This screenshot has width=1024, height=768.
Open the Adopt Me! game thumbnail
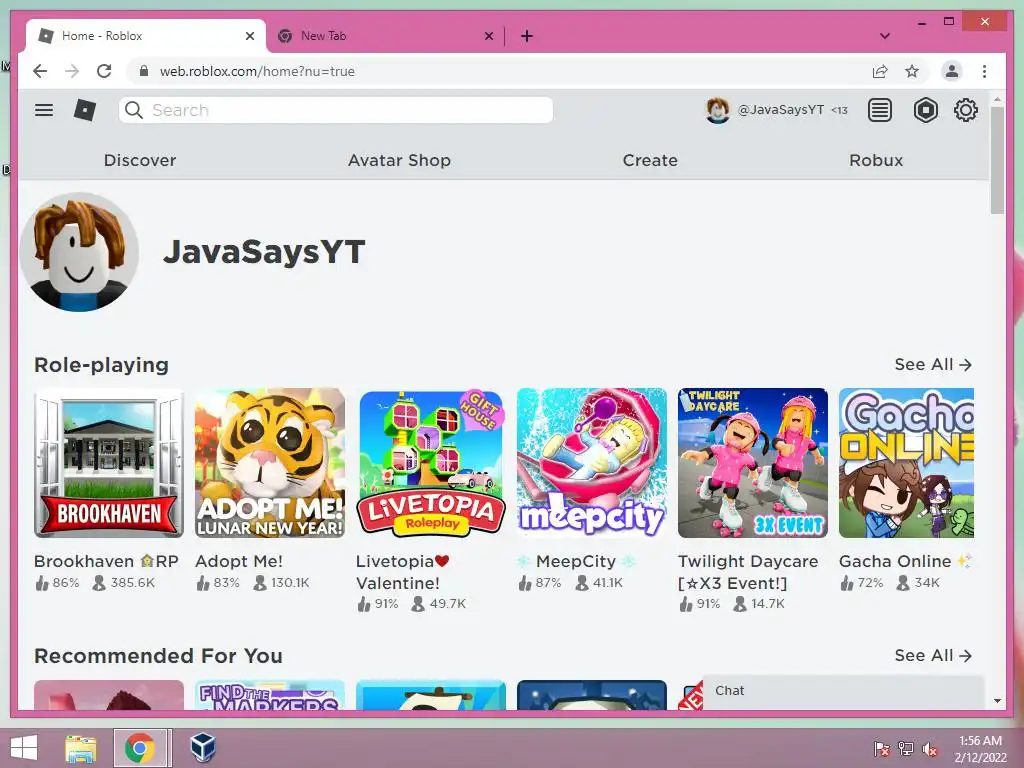pos(270,463)
